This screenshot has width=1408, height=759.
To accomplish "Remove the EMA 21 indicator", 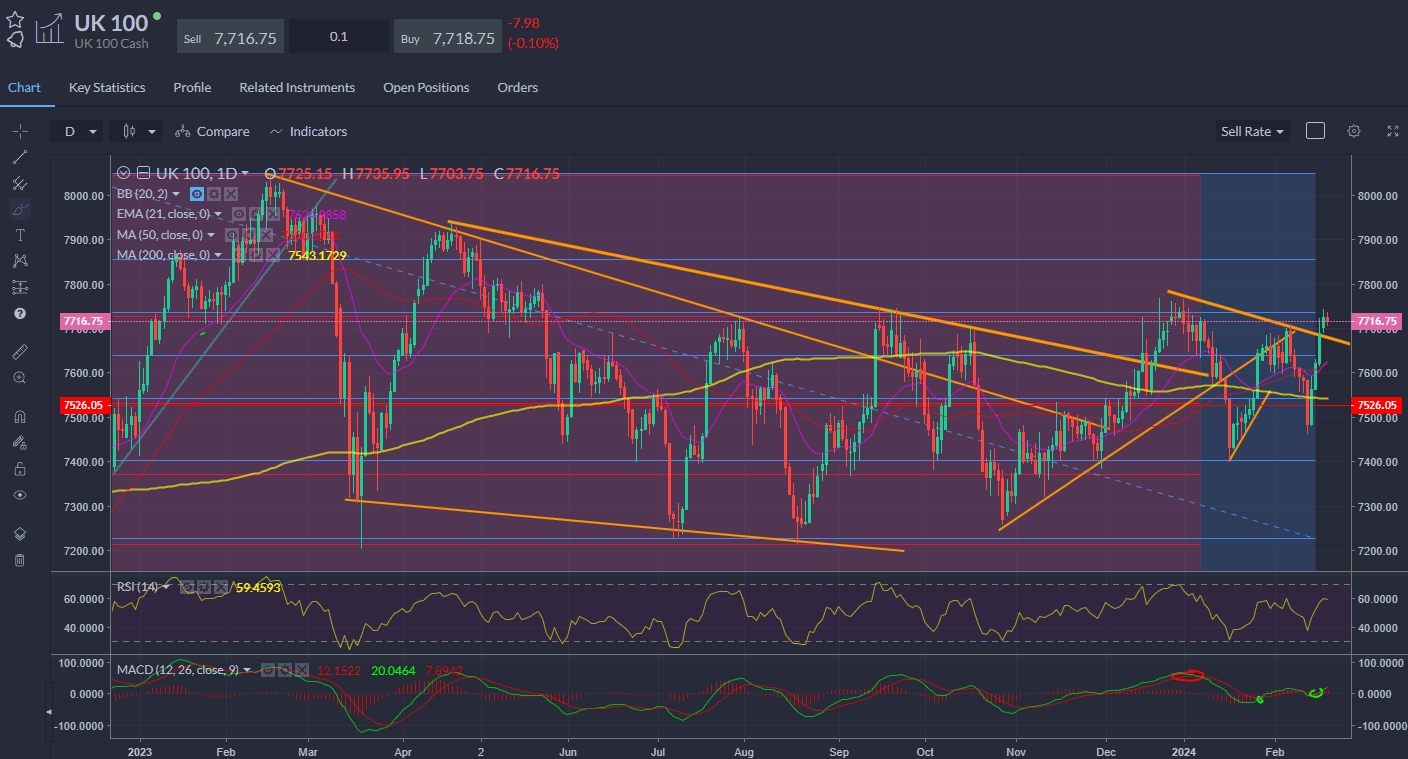I will pos(273,214).
